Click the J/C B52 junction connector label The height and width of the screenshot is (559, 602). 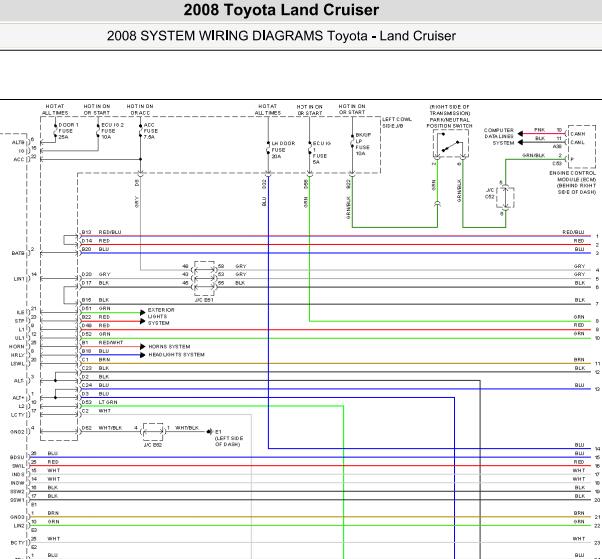153,445
